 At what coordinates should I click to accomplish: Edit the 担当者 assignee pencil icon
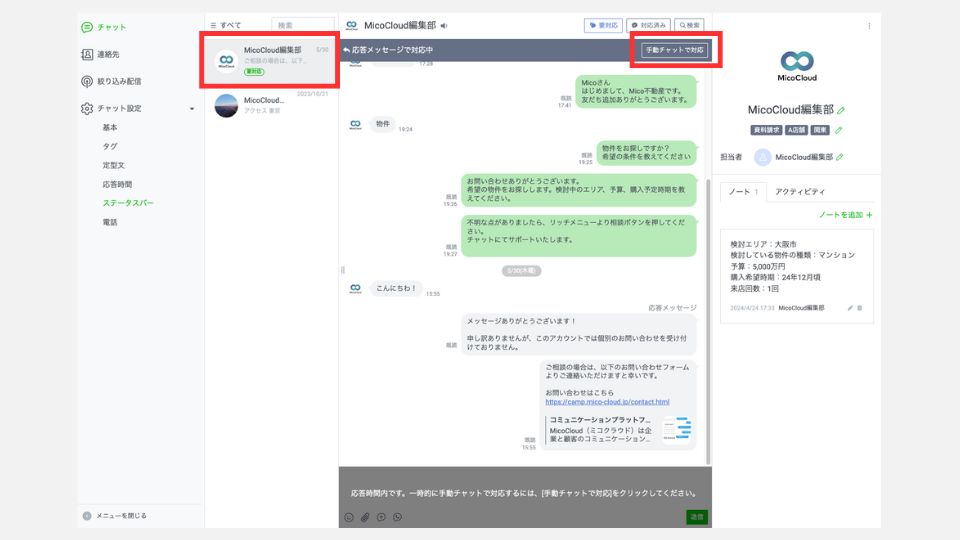[x=839, y=157]
